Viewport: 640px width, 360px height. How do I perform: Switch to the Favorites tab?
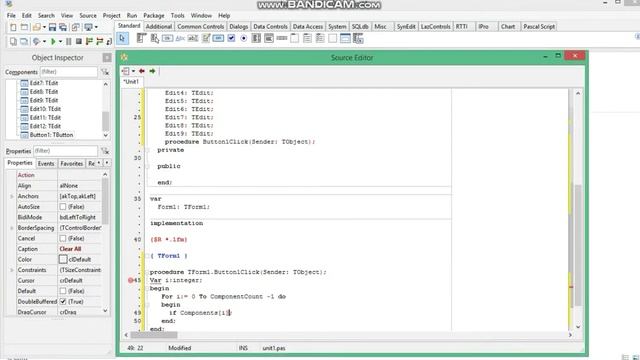(71, 163)
